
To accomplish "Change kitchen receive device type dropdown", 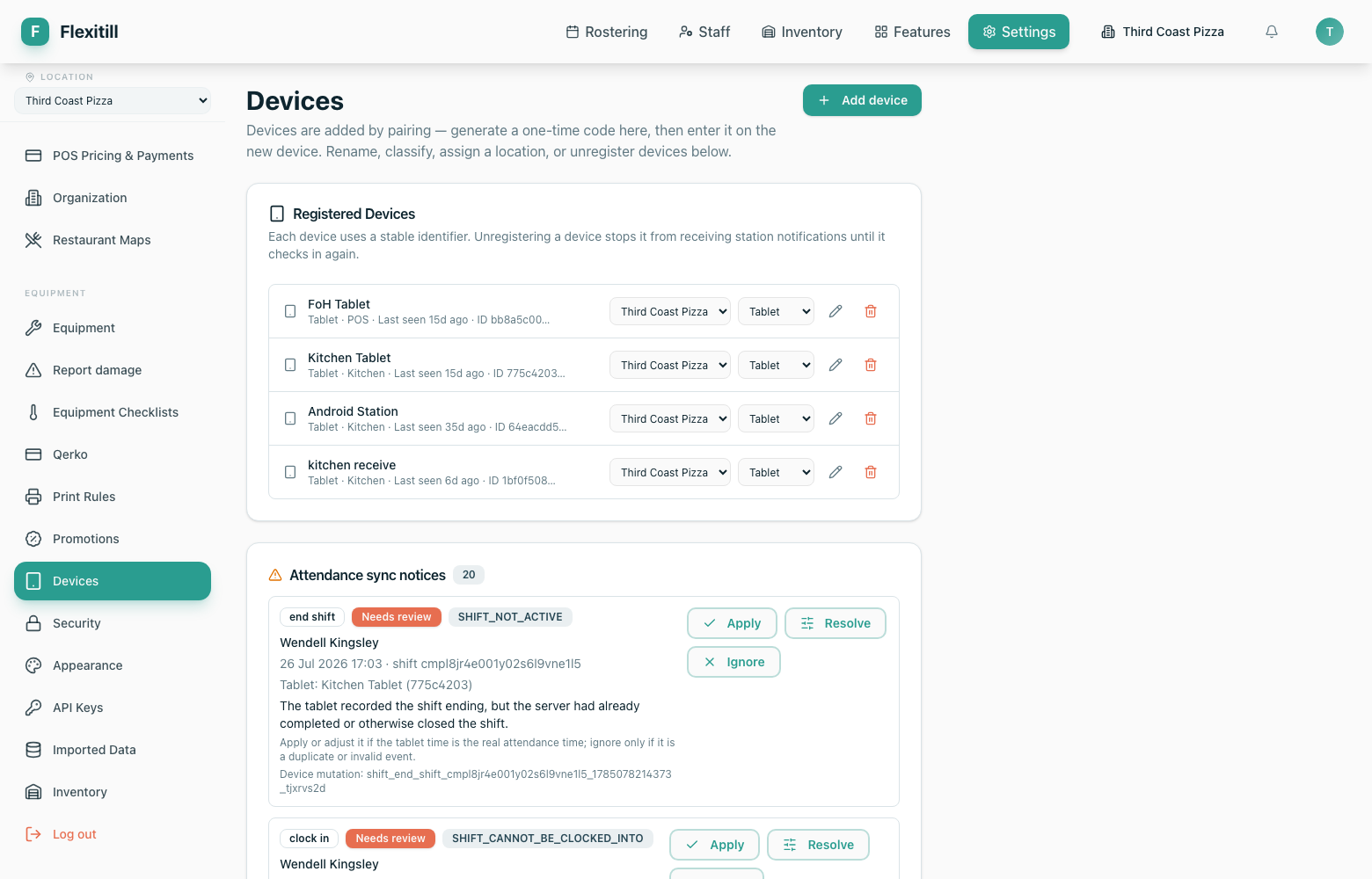I will 776,472.
